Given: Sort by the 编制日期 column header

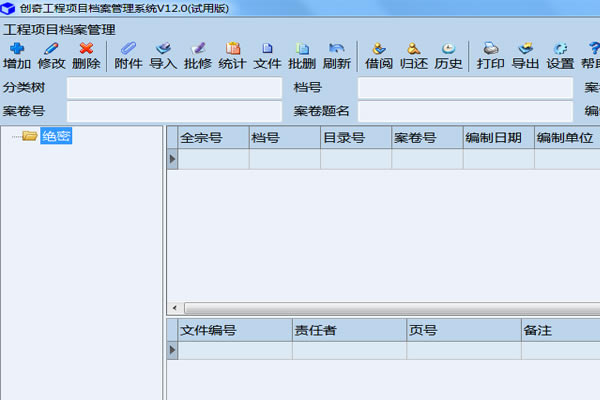Looking at the screenshot, I should 498,138.
